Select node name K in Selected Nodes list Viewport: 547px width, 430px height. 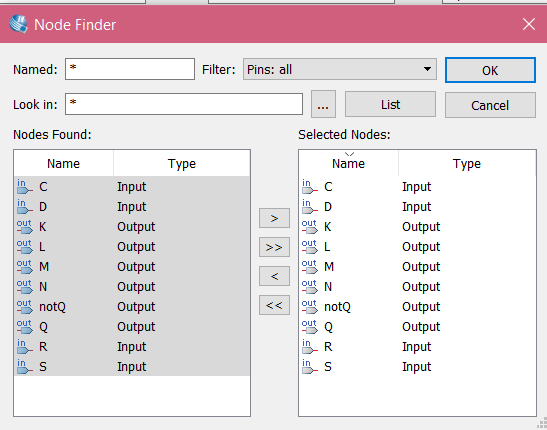[x=327, y=227]
